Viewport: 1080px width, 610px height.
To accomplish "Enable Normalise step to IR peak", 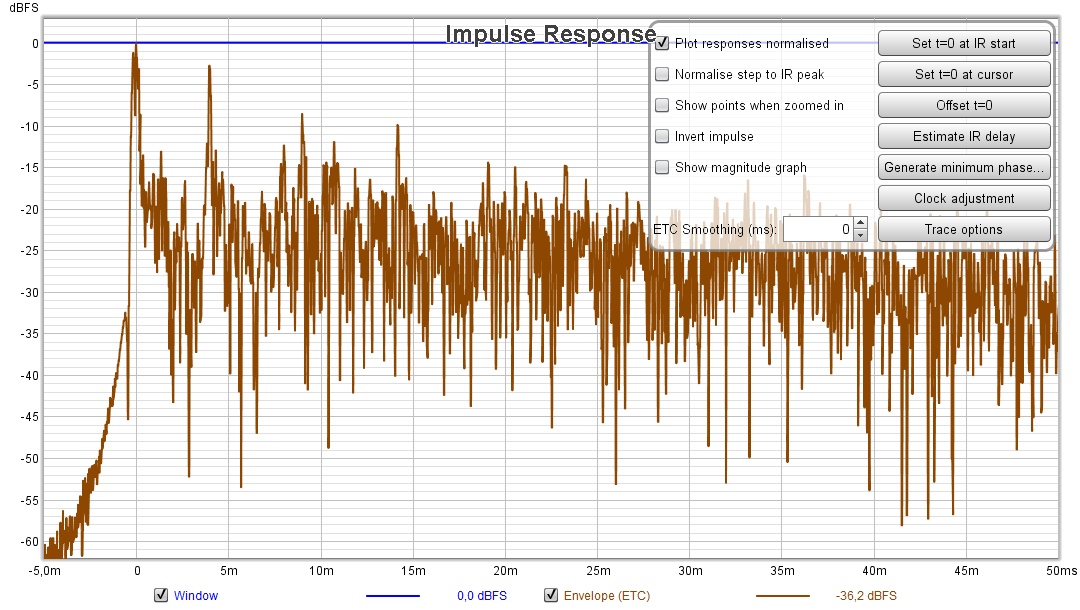I will [x=662, y=75].
